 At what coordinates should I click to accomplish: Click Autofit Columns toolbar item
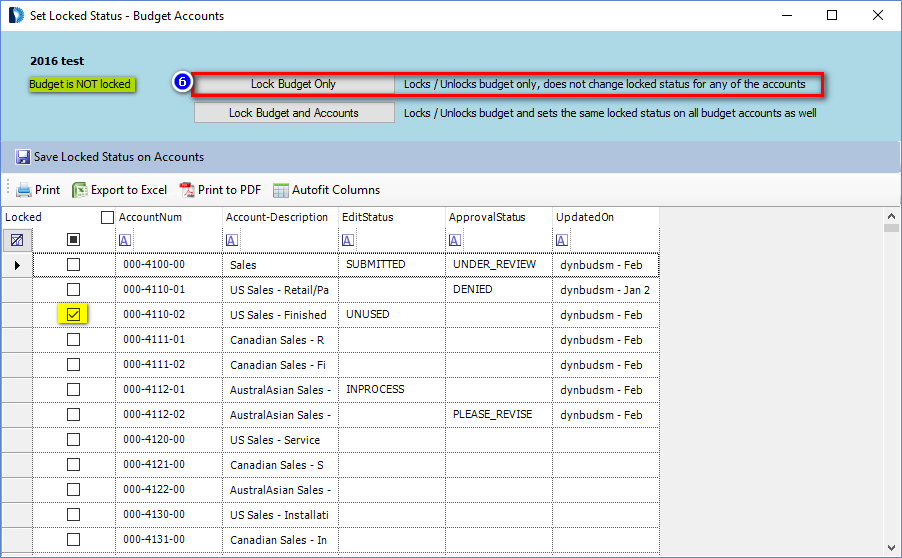click(327, 190)
